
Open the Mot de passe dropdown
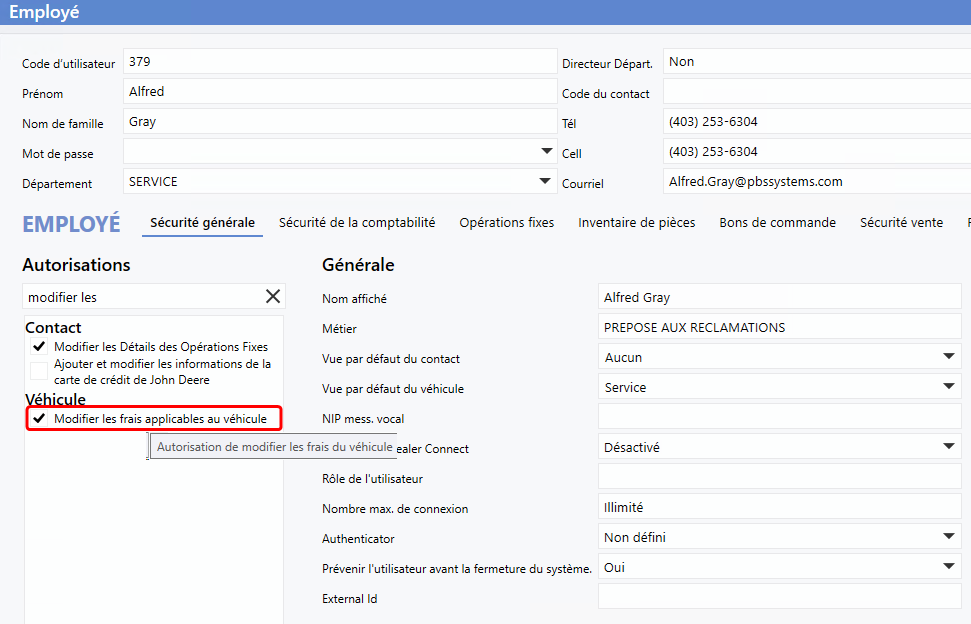point(546,152)
